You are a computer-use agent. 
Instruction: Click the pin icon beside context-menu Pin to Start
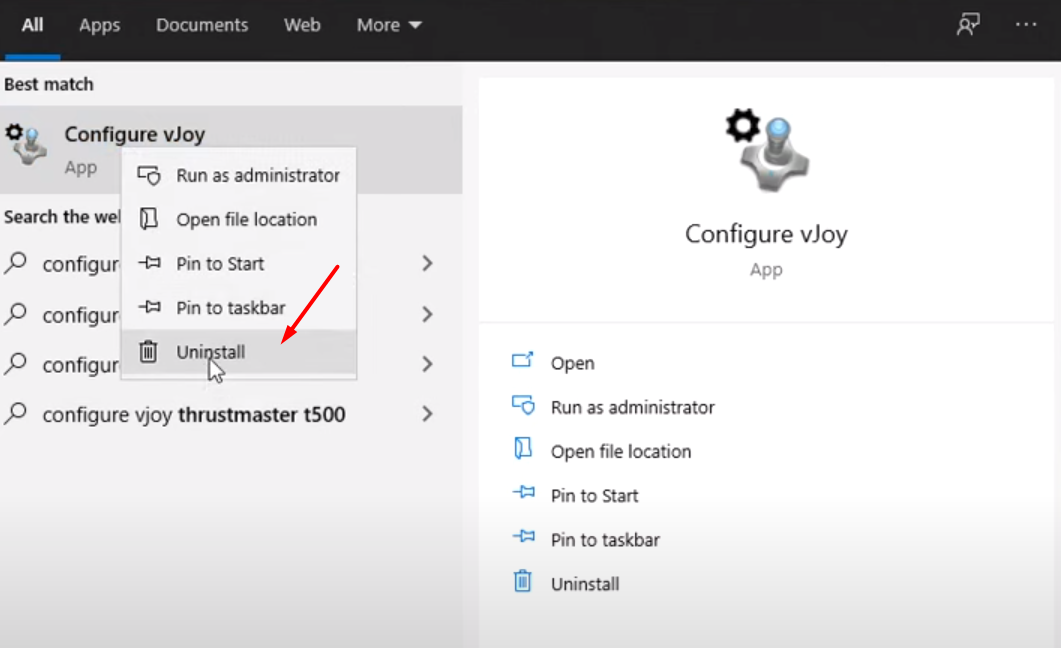149,262
